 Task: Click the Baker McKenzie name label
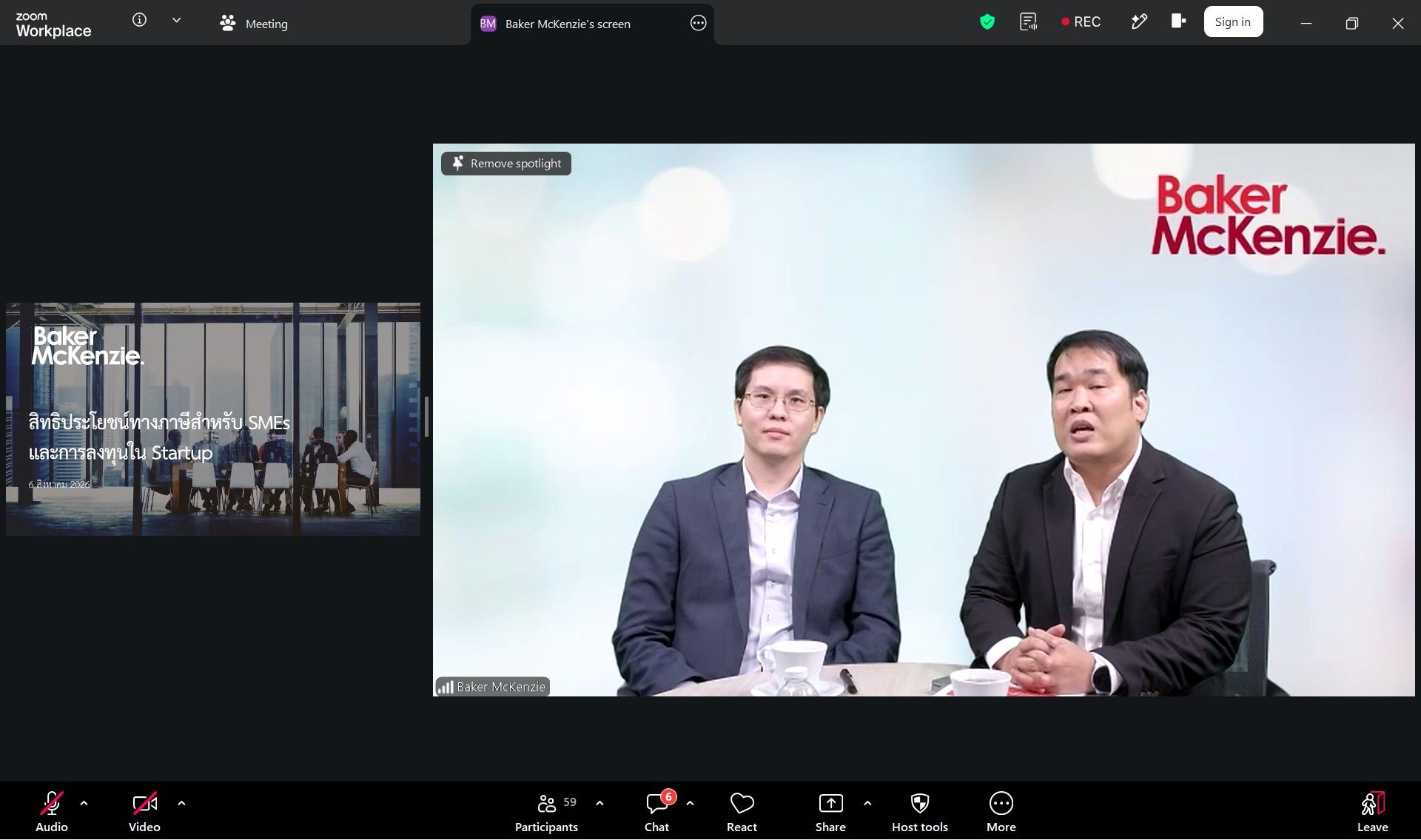point(493,687)
